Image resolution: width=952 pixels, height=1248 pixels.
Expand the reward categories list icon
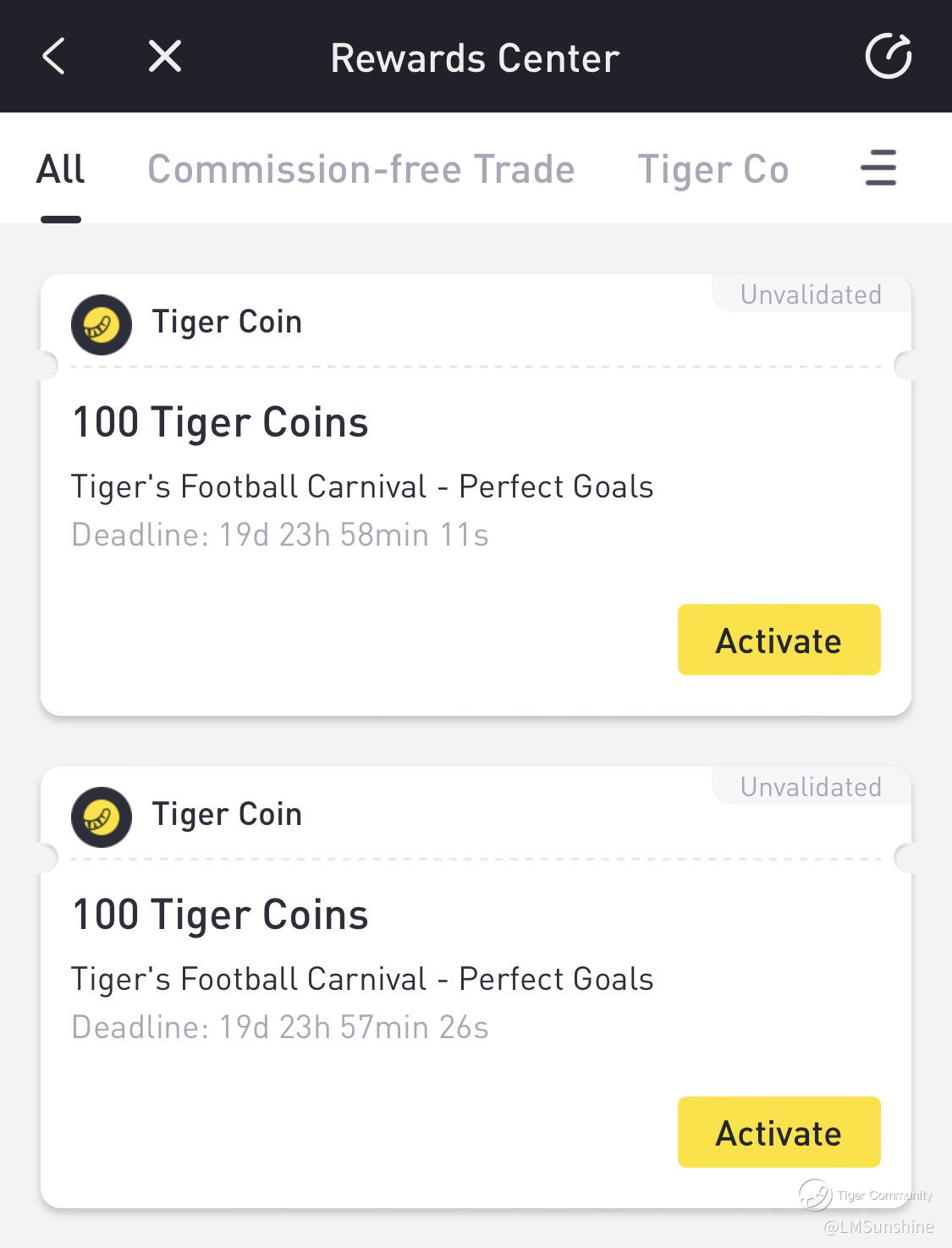pos(878,168)
